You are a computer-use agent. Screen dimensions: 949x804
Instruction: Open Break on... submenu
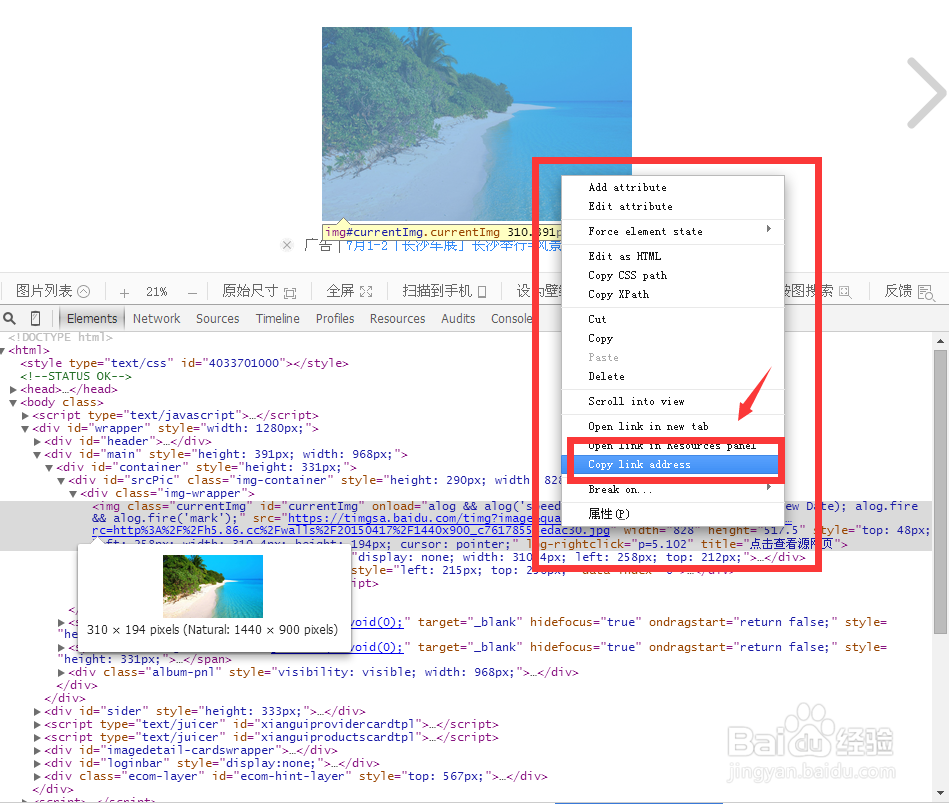pos(673,489)
